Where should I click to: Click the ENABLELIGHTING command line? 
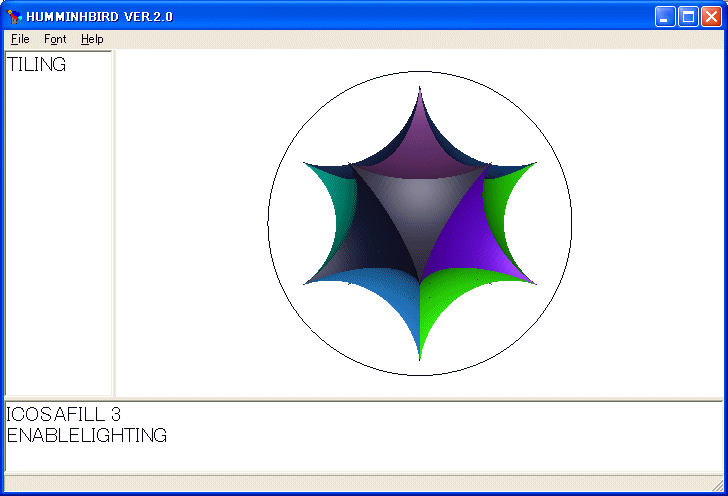point(87,435)
